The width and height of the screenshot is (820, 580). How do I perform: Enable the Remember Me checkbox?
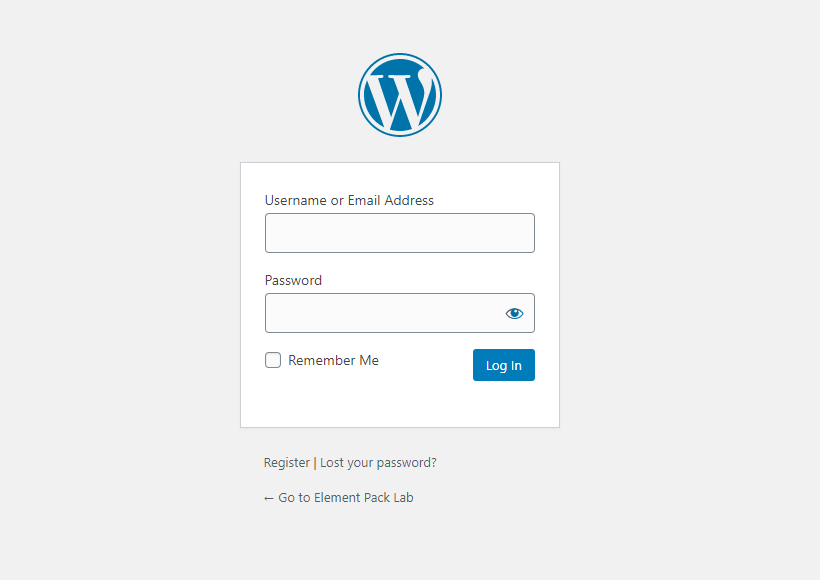click(273, 360)
